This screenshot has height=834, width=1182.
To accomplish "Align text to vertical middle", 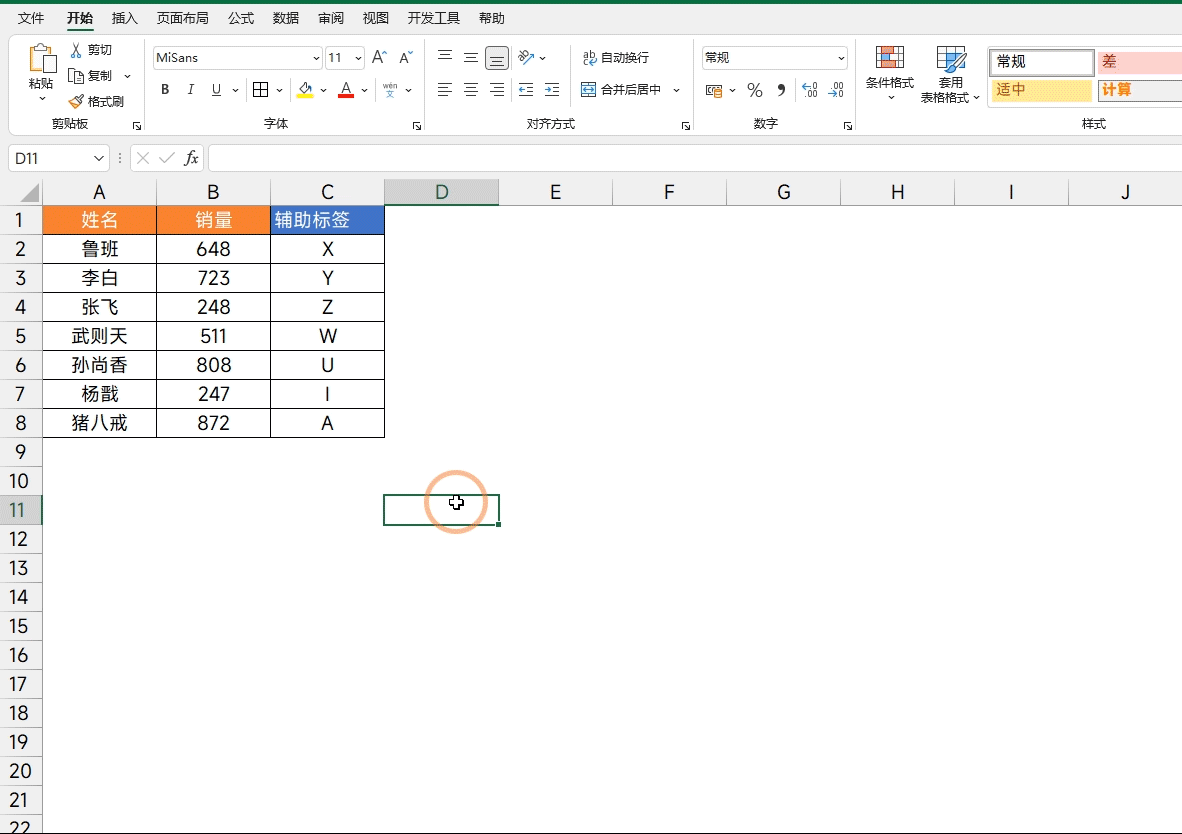I will pyautogui.click(x=470, y=57).
